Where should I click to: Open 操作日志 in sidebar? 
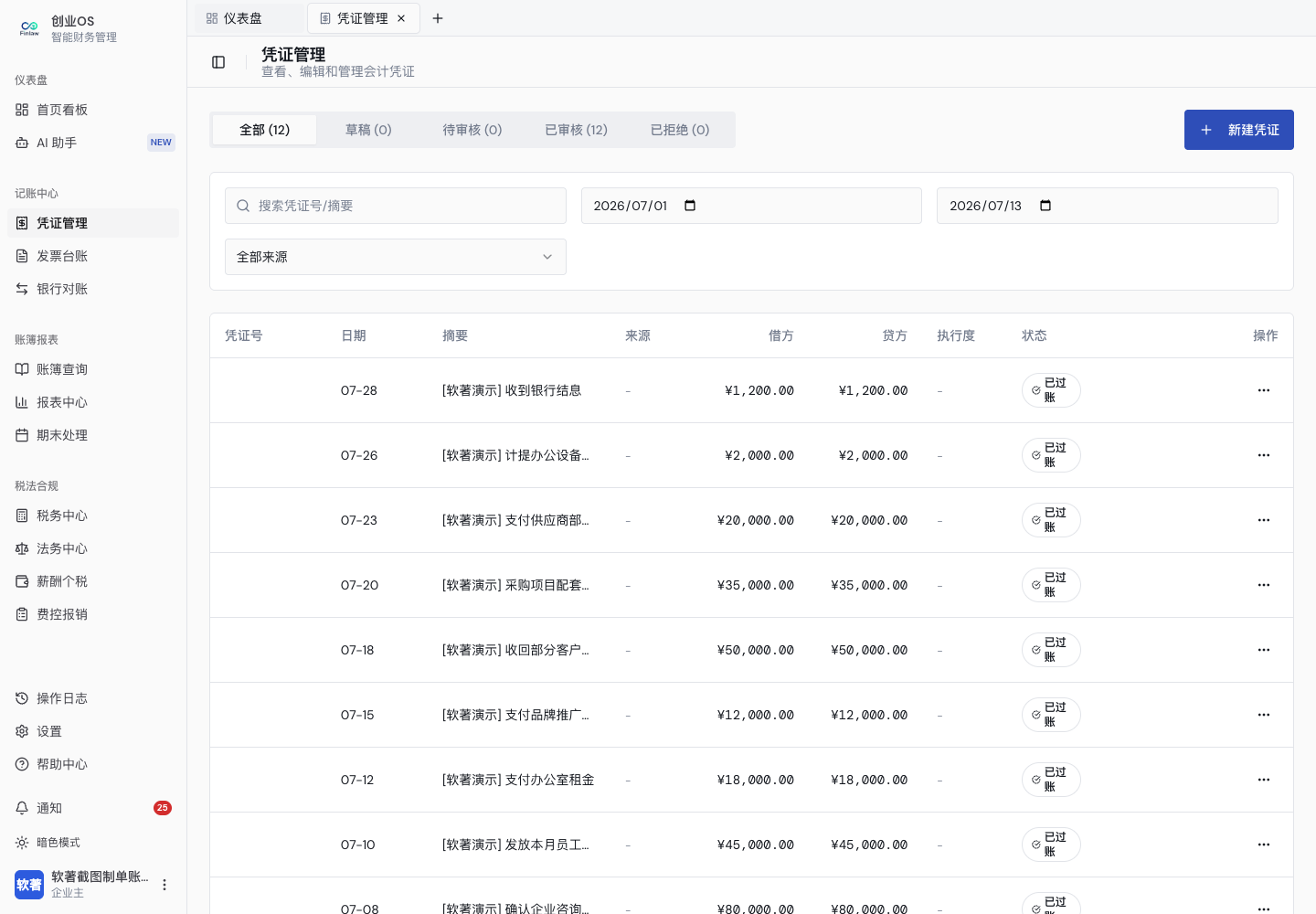(93, 698)
